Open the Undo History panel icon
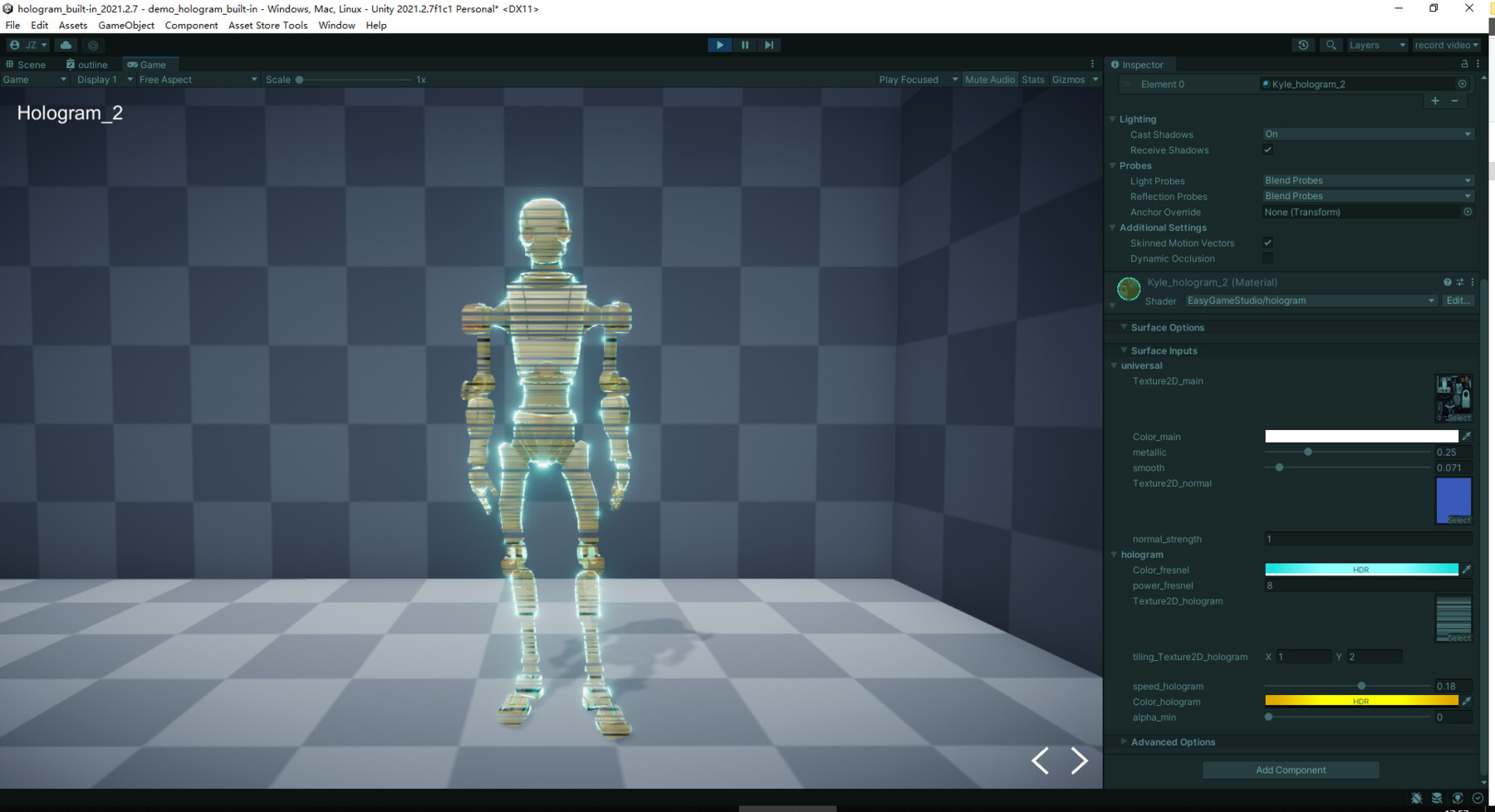 1302,45
